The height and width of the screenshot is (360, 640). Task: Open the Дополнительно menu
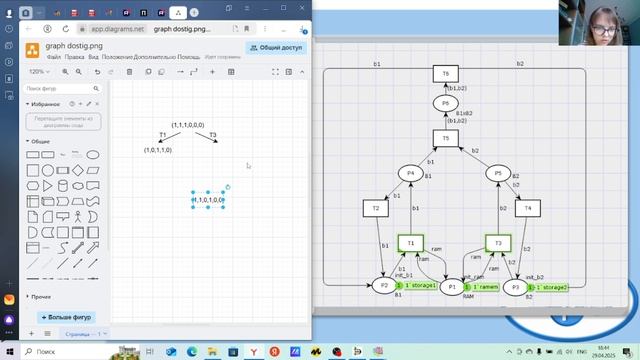(x=155, y=57)
